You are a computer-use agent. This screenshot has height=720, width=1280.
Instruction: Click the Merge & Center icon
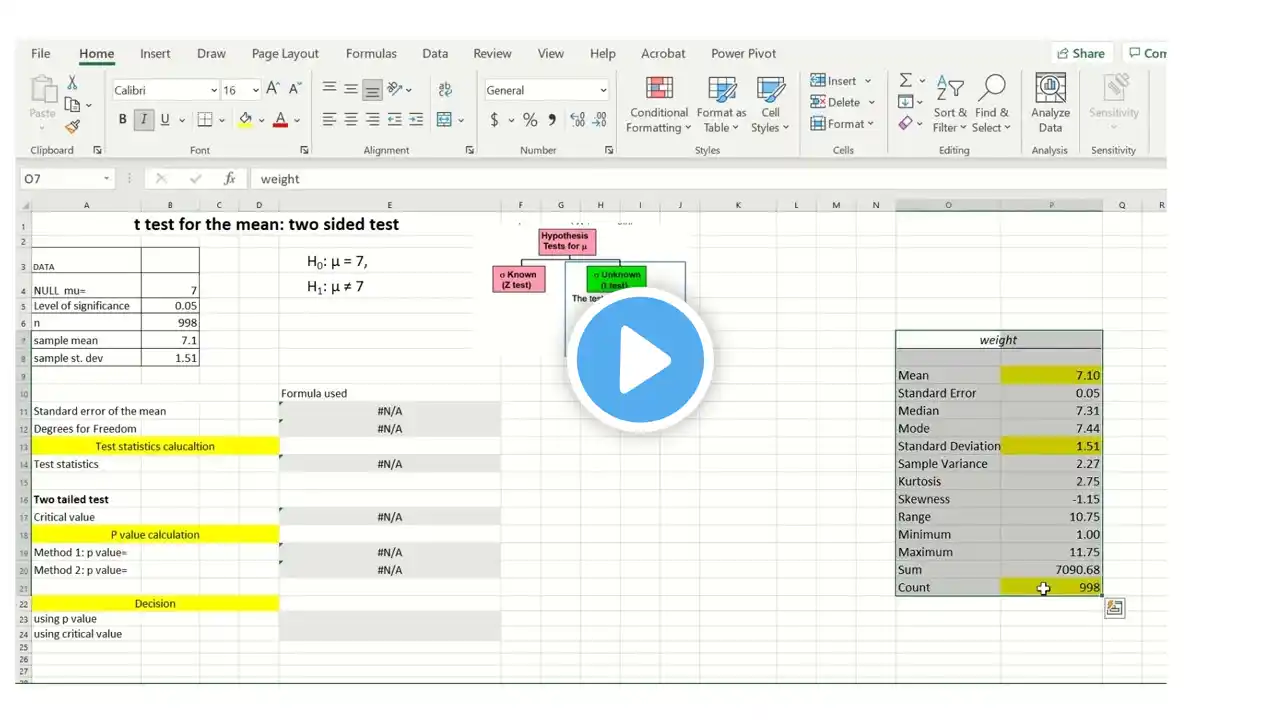[x=445, y=120]
